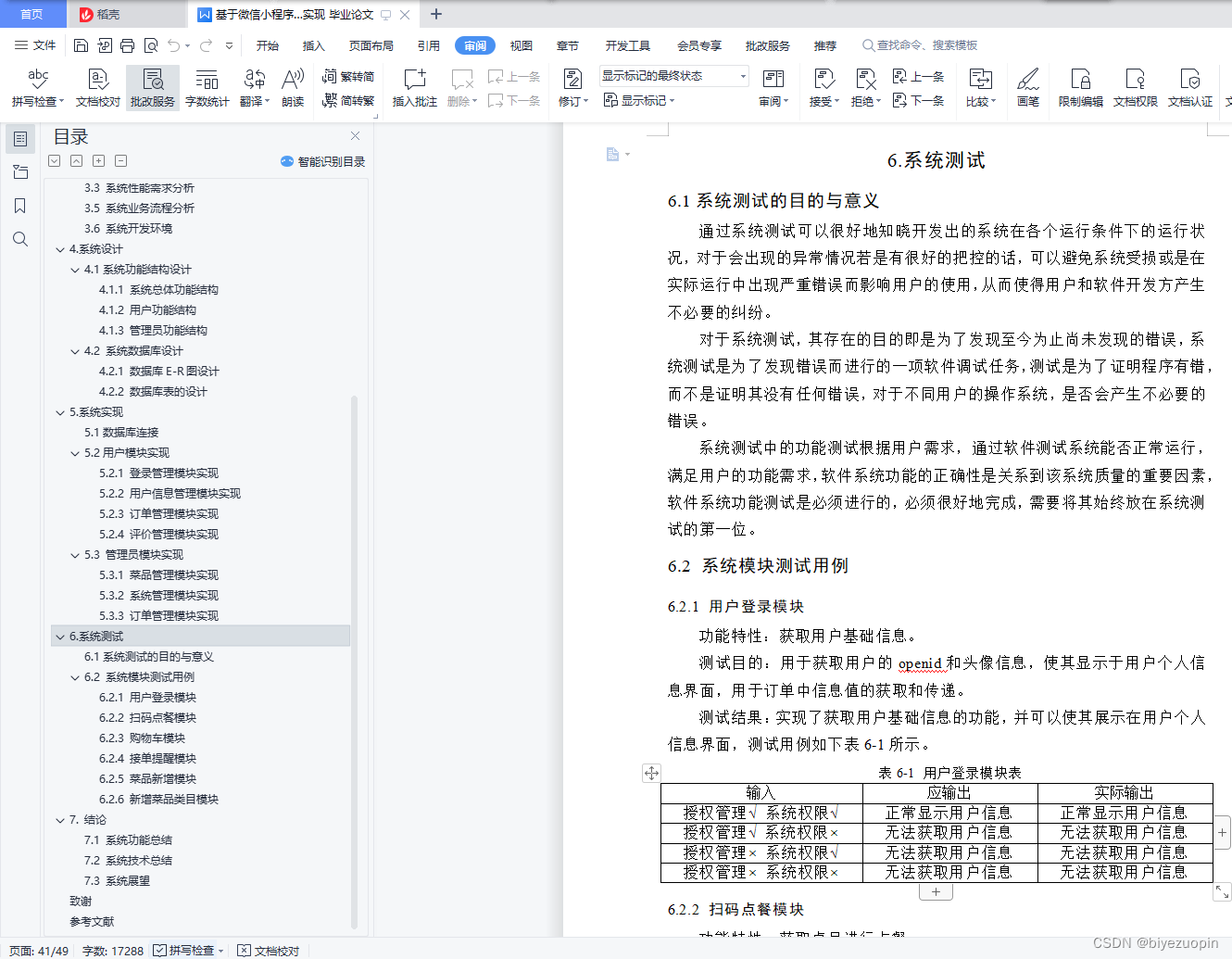Image resolution: width=1232 pixels, height=959 pixels.
Task: Open the chapter navigation sidebar icon
Action: pyautogui.click(x=20, y=172)
